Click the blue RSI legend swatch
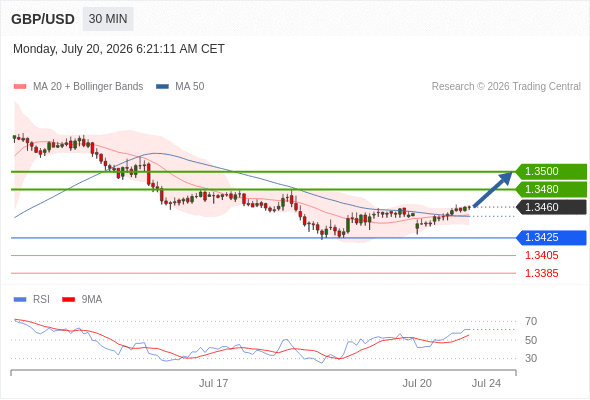 point(20,300)
